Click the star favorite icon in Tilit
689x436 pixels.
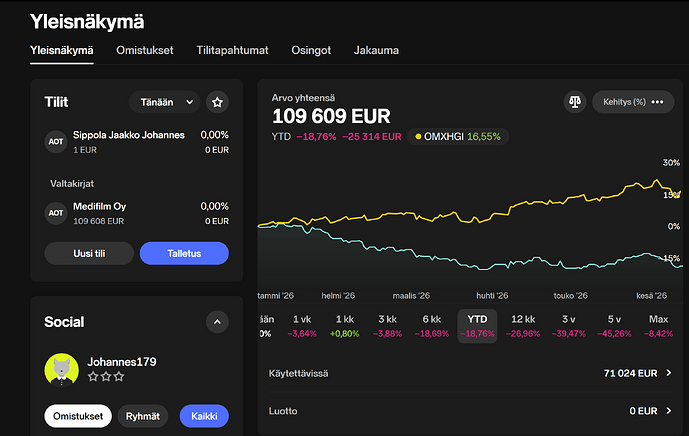click(217, 102)
